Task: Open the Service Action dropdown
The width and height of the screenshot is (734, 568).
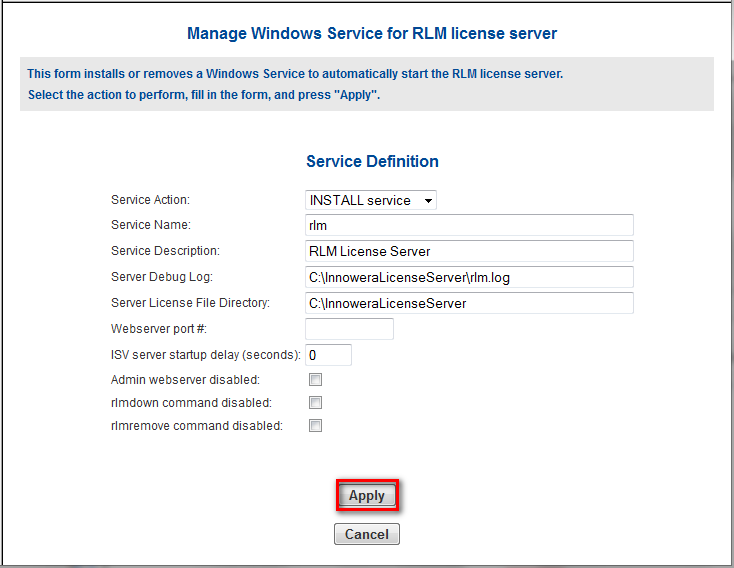Action: click(370, 200)
